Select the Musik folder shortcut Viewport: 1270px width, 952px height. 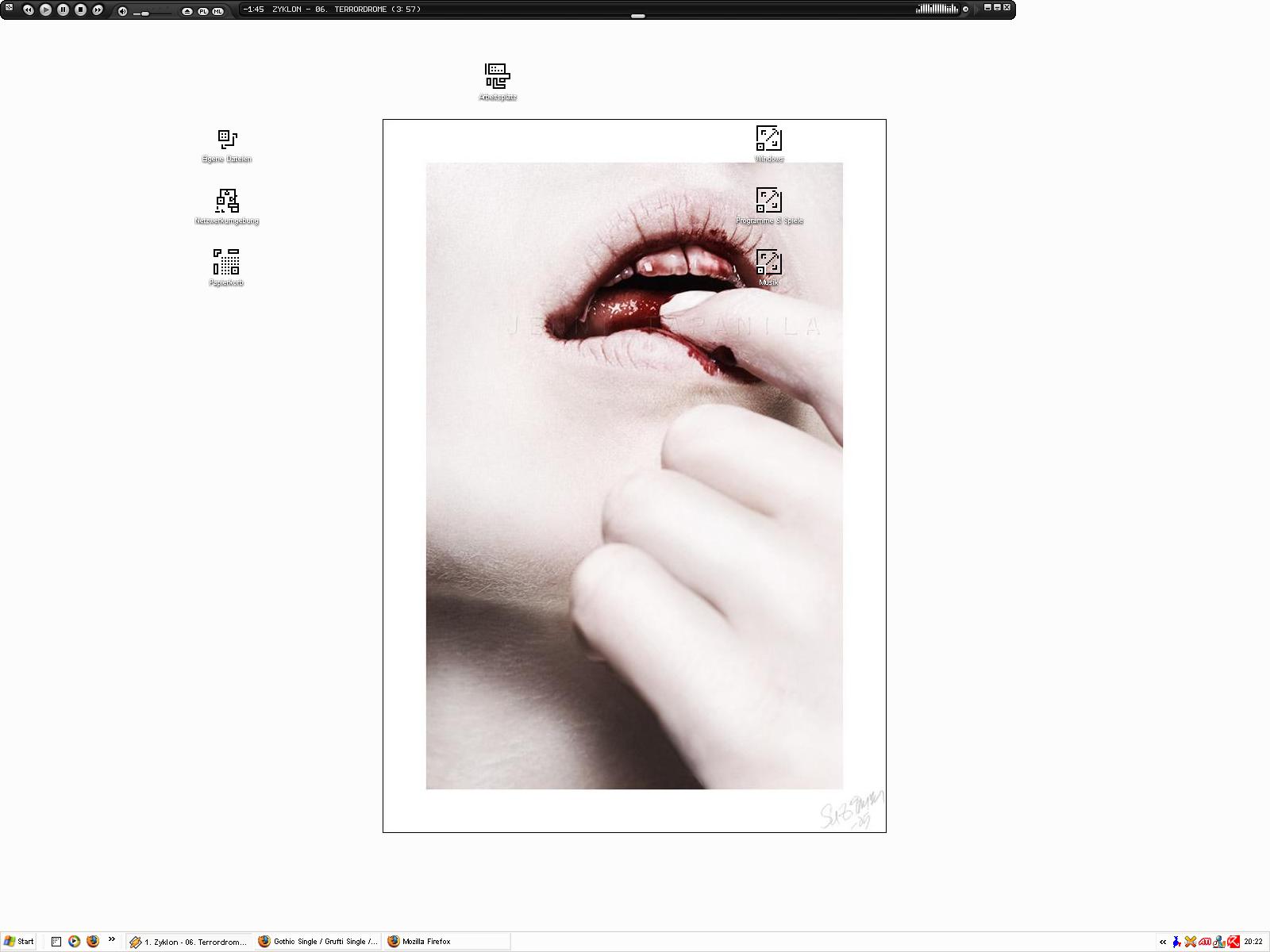(768, 263)
